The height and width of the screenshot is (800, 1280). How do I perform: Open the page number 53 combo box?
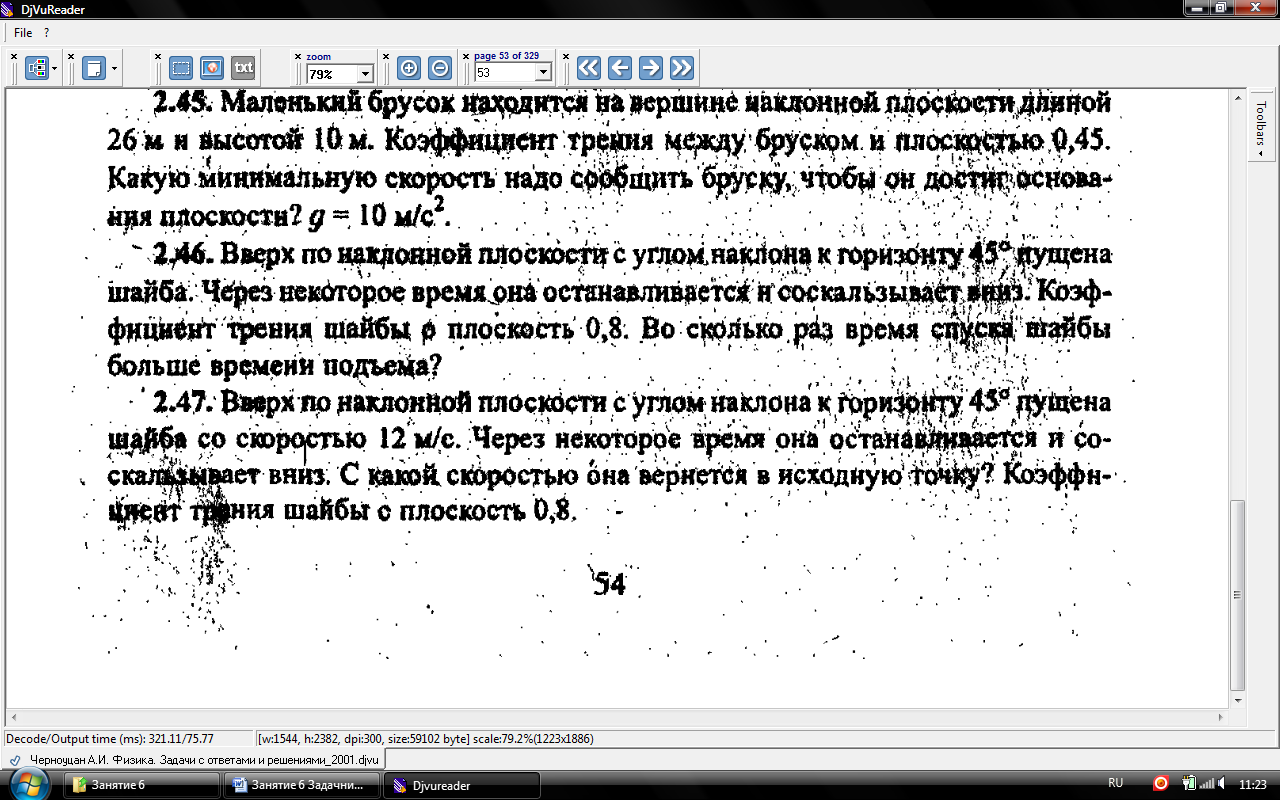point(513,73)
